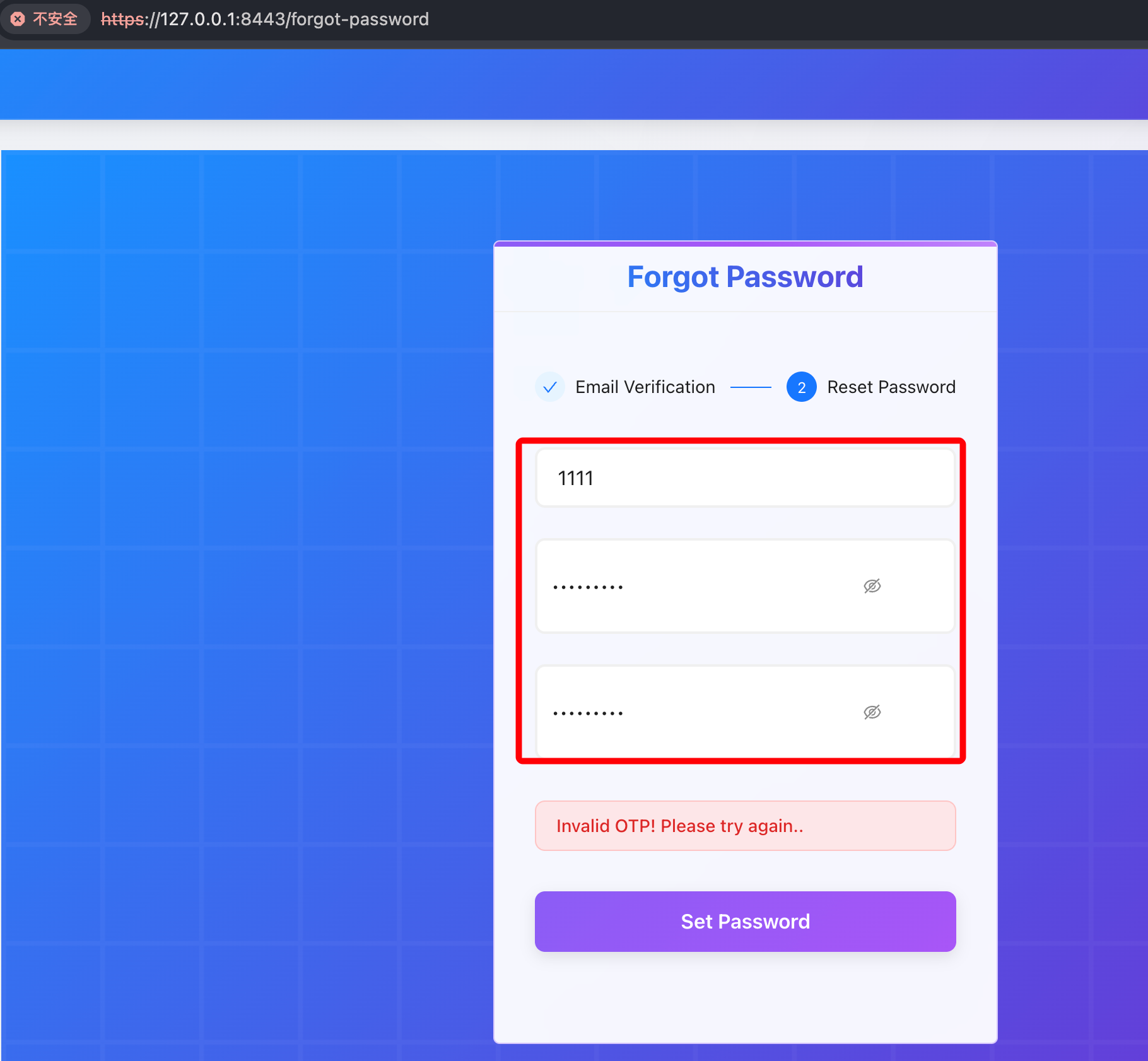
Task: Click the step 2 number circle
Action: tap(801, 387)
